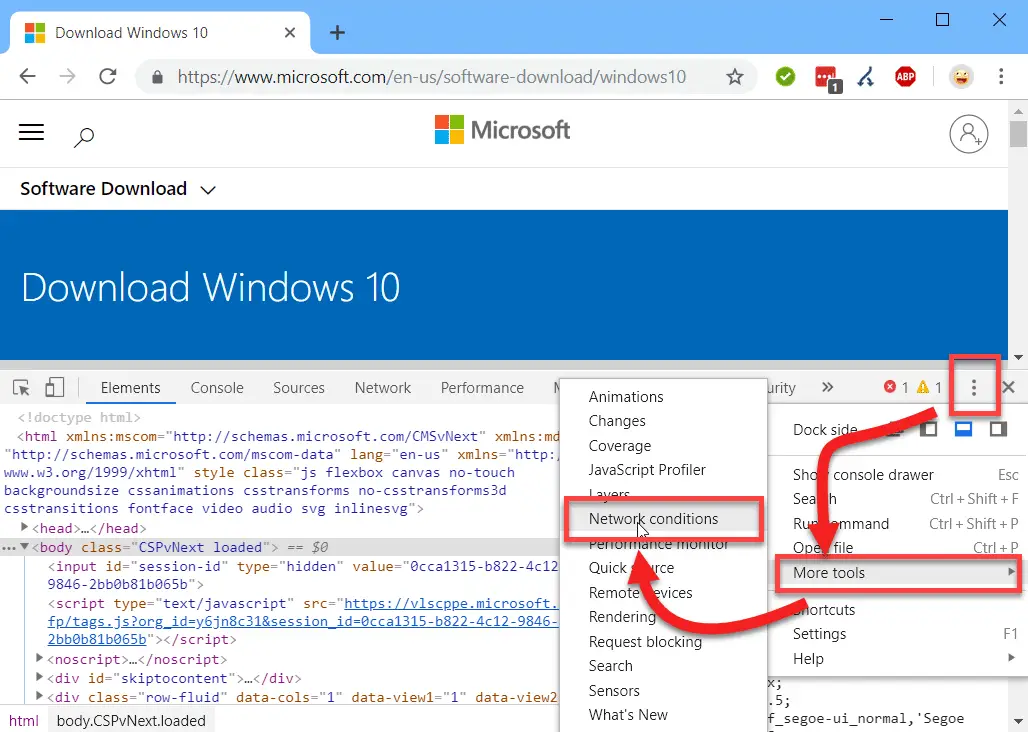Open DevTools Settings from the menu
This screenshot has height=732, width=1028.
coord(898,634)
